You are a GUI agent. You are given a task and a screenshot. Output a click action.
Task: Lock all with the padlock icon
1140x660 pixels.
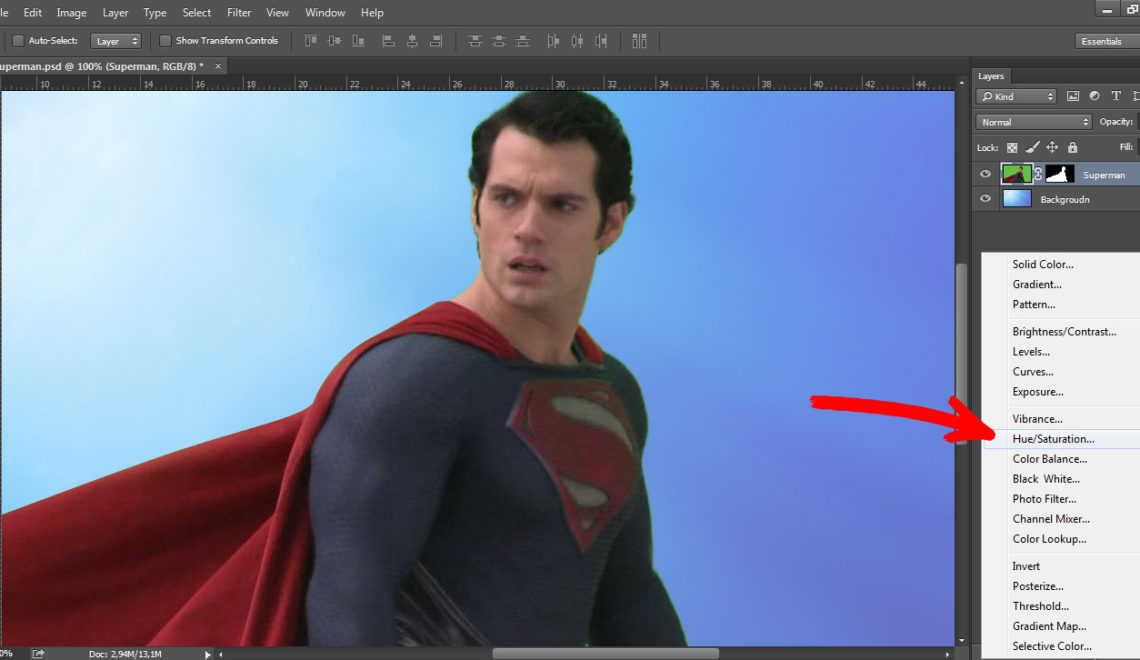[x=1072, y=148]
